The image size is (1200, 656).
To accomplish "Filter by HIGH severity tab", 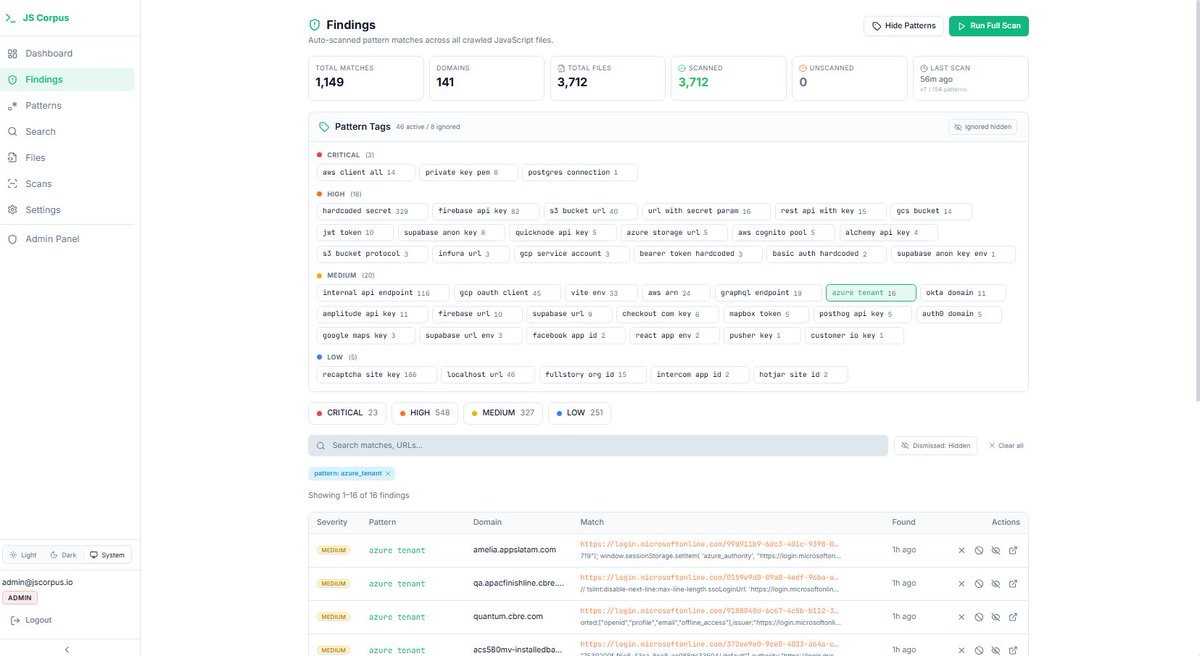I will click(425, 413).
